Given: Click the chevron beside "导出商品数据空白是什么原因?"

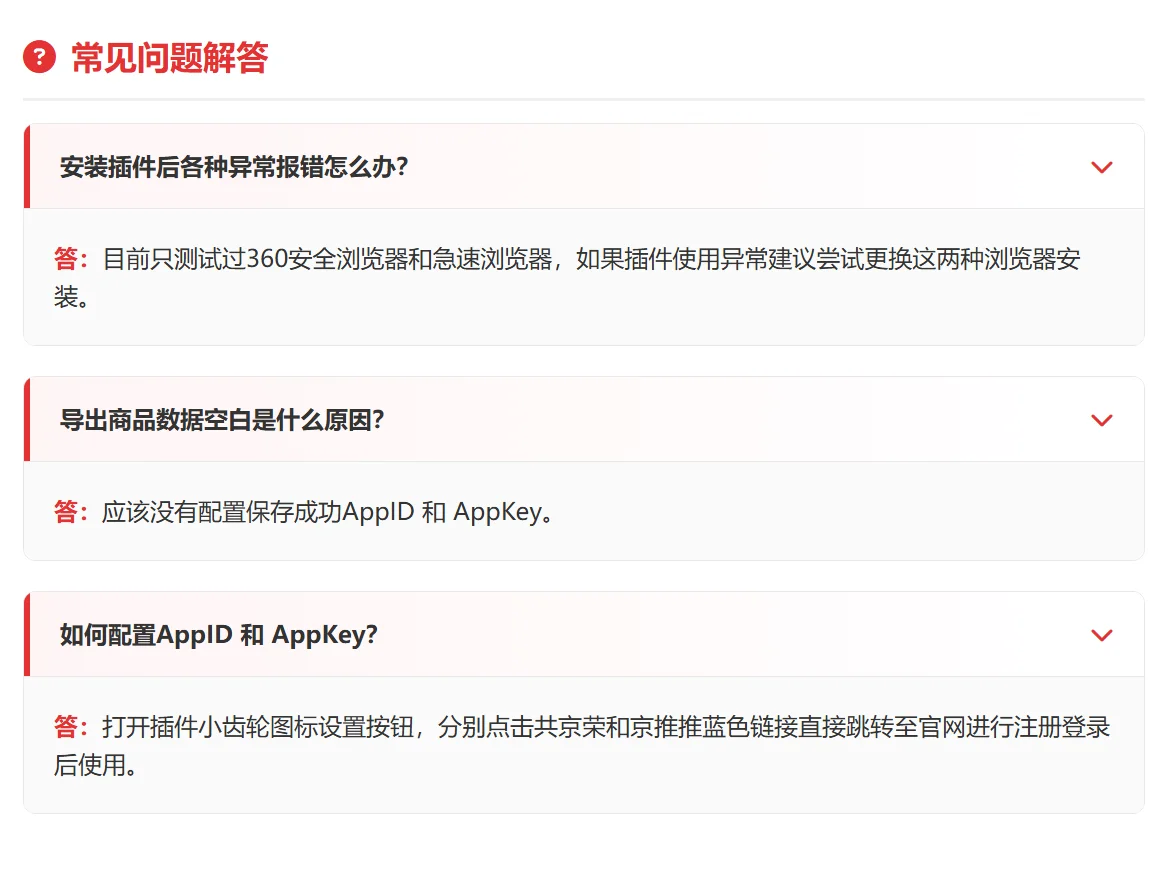Looking at the screenshot, I should tap(1102, 420).
